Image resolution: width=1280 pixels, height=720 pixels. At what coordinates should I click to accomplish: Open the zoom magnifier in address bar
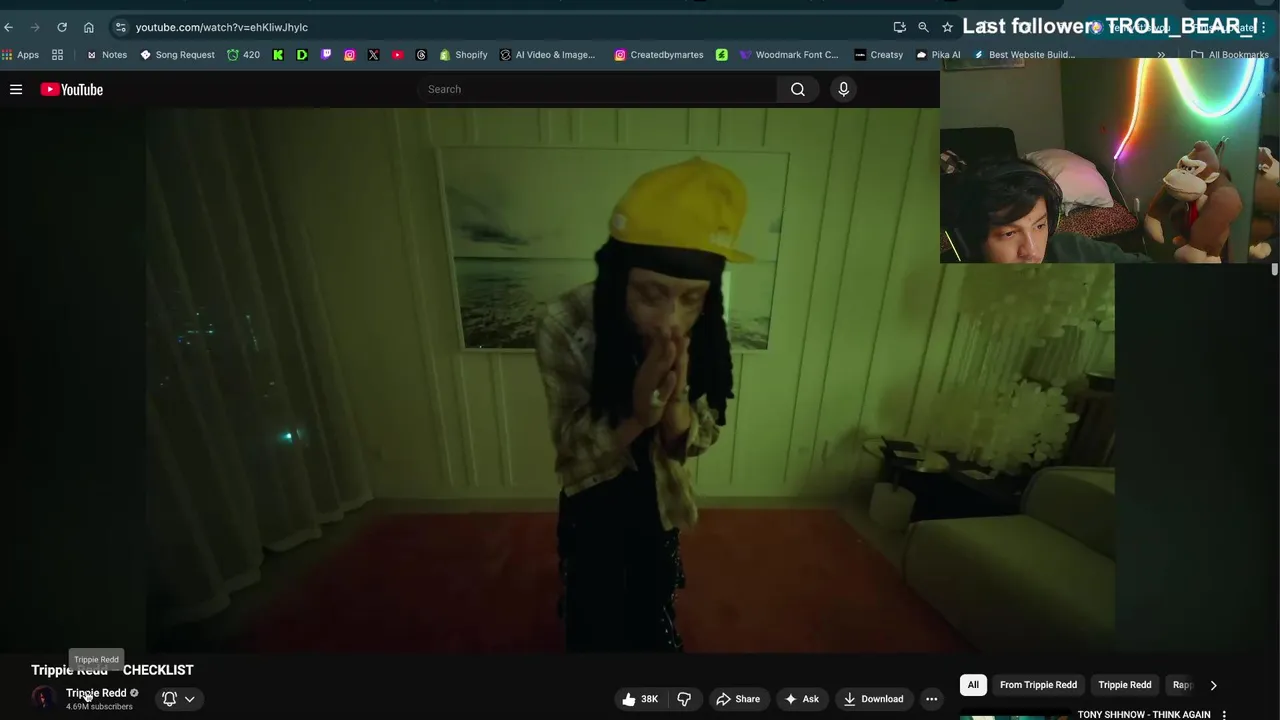coord(923,27)
